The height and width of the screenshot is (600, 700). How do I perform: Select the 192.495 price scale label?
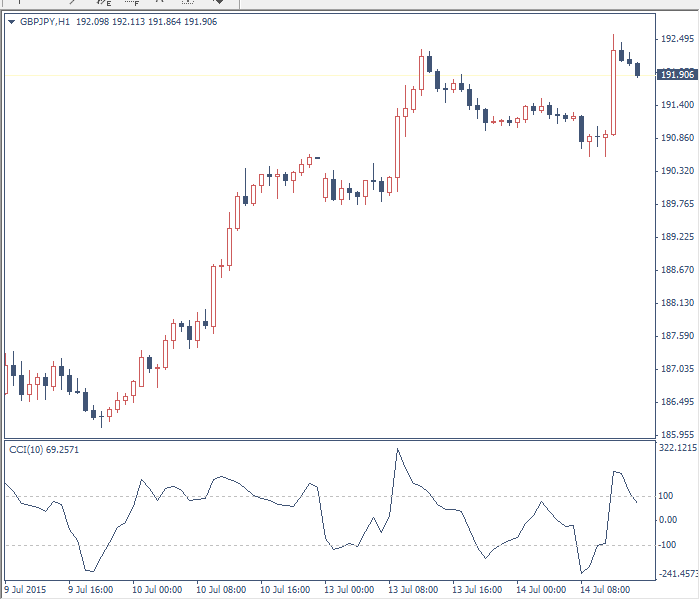click(x=677, y=39)
